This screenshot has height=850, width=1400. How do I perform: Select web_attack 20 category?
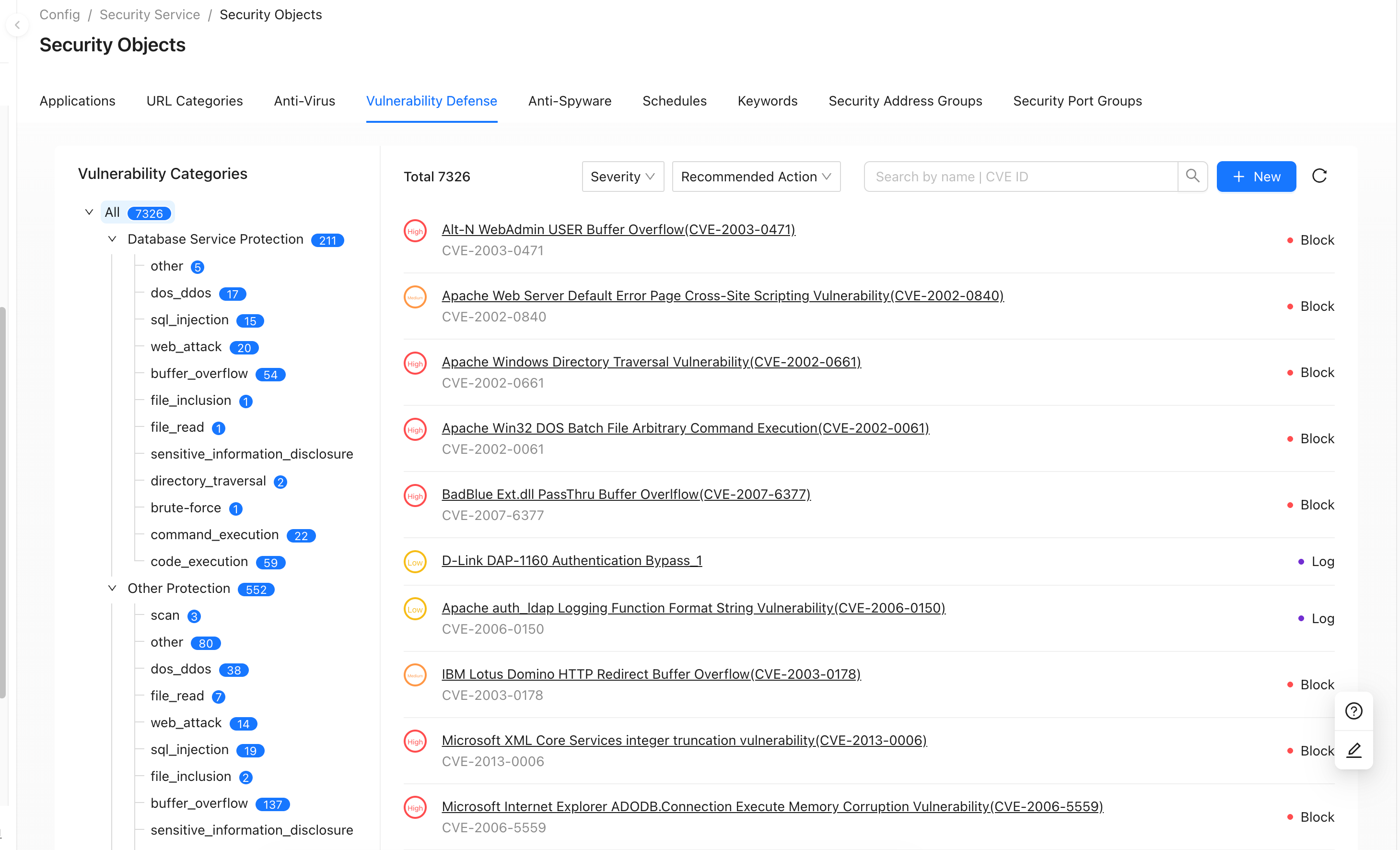(x=205, y=346)
